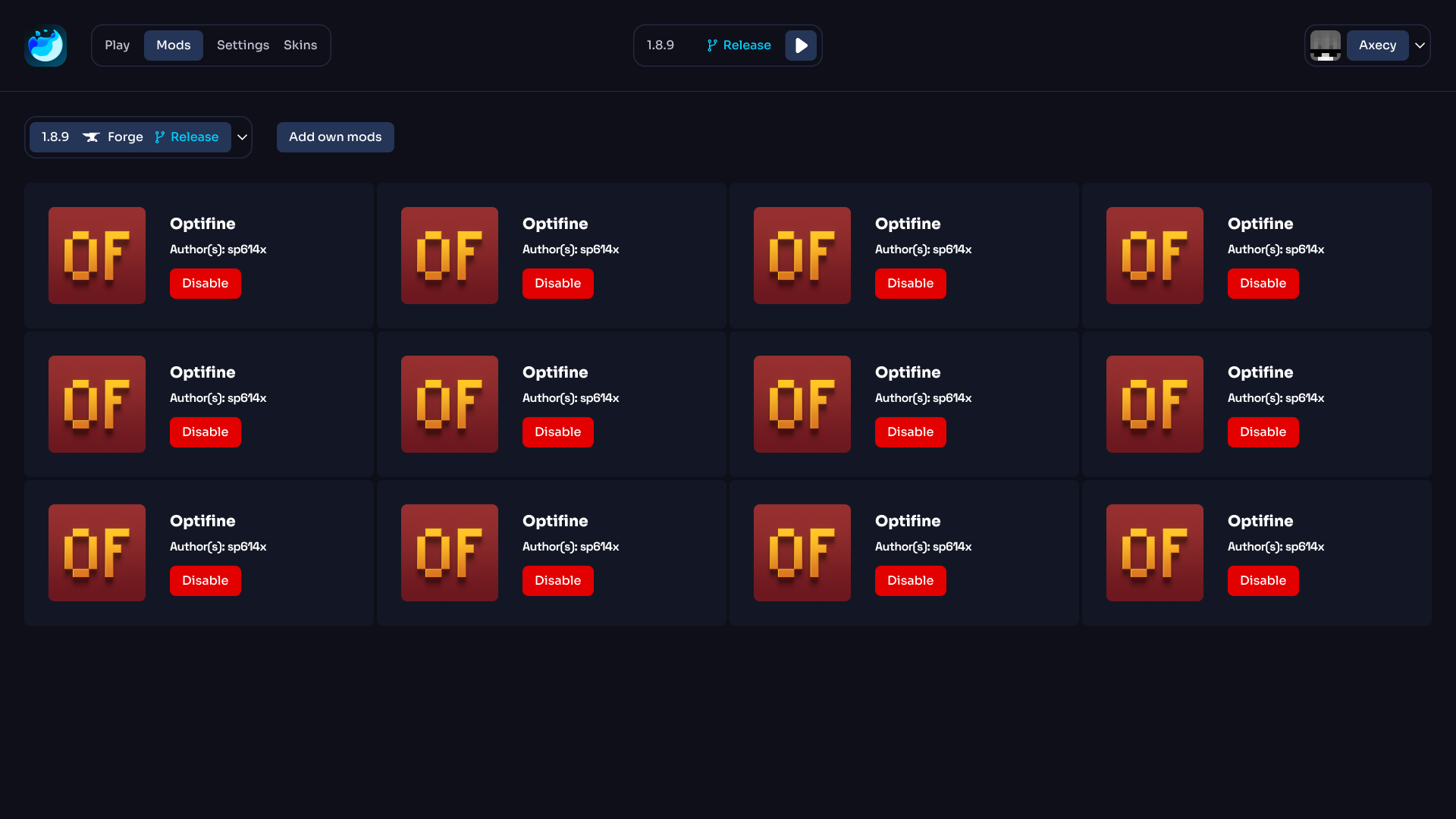Click Optifine icon in first row, second card

click(x=450, y=256)
